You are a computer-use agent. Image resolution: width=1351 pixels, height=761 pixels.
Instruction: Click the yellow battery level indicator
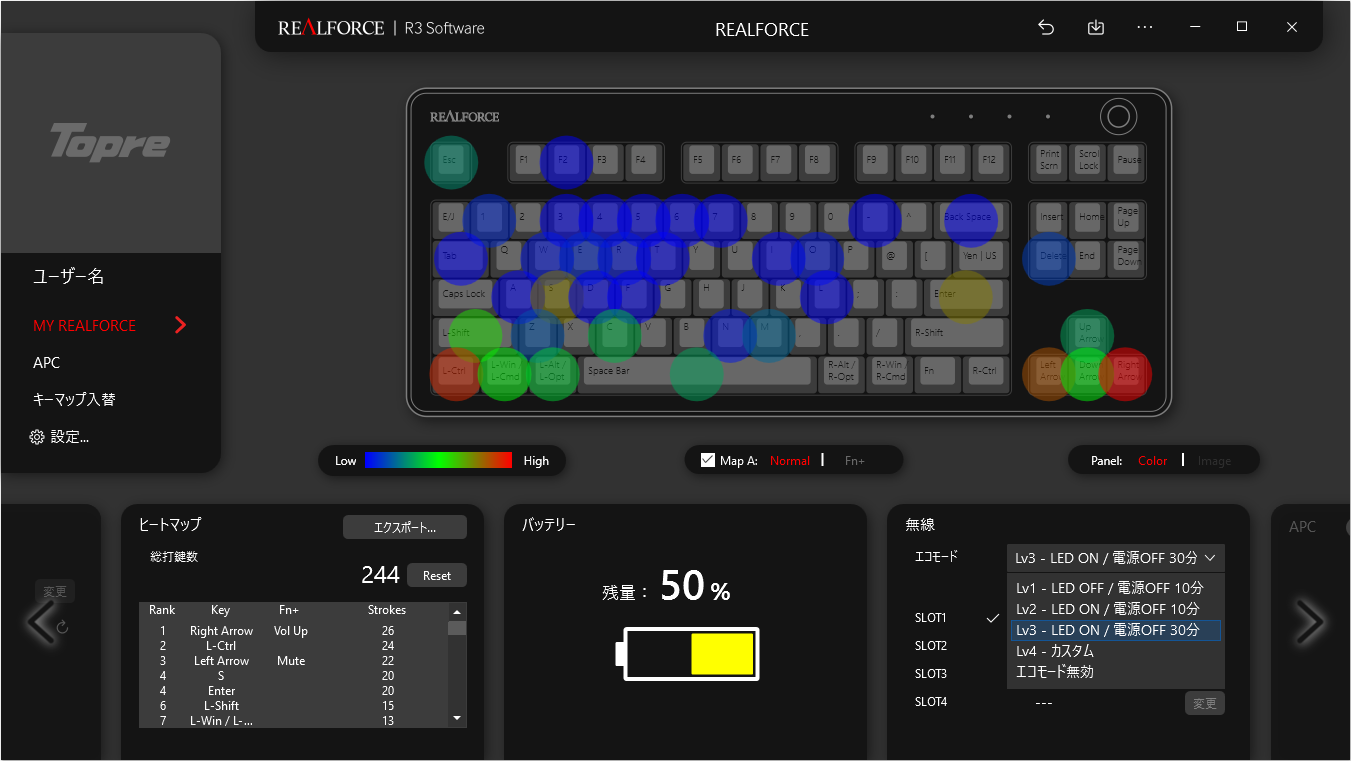(x=722, y=654)
